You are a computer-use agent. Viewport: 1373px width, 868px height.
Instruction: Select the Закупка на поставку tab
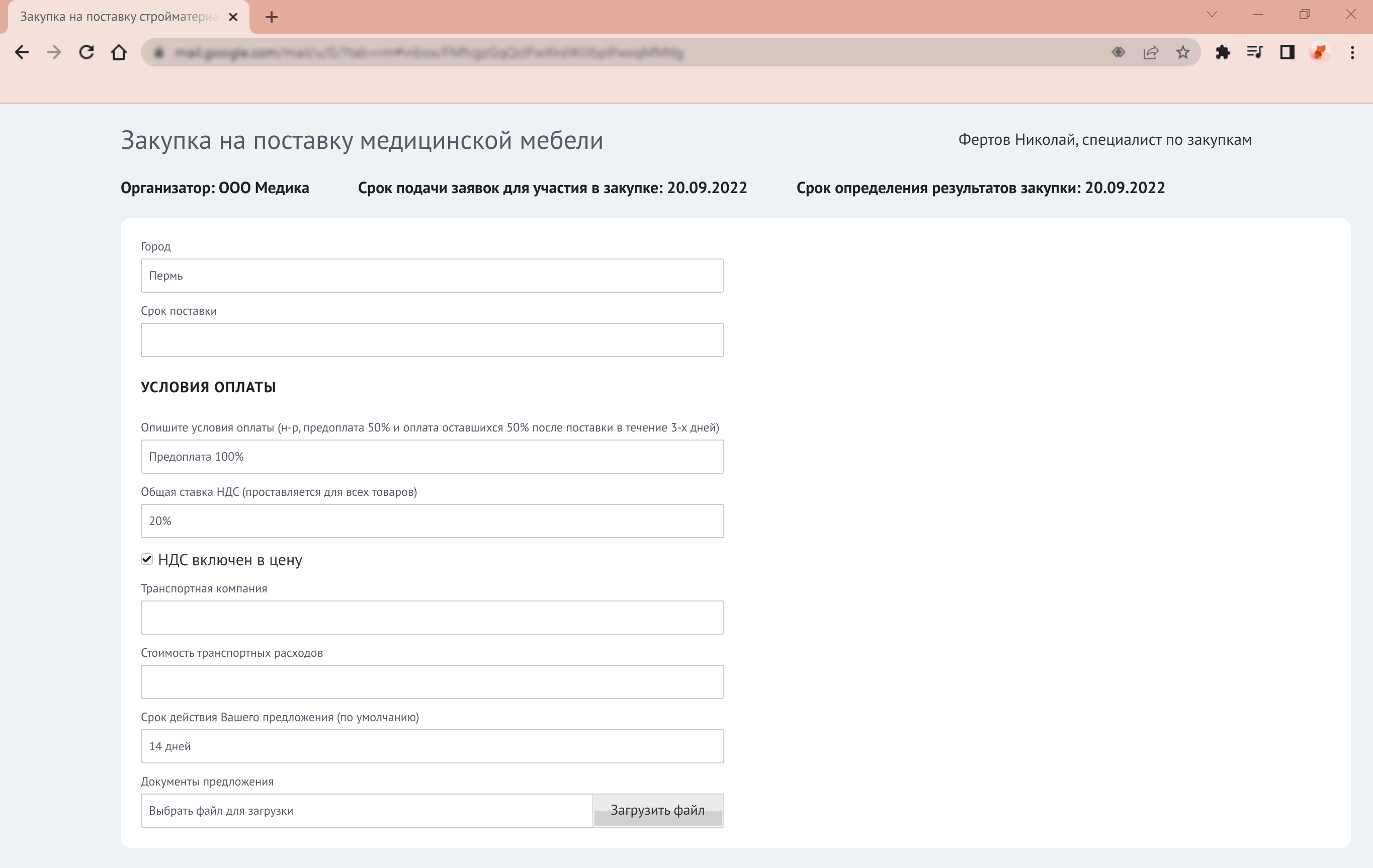point(114,17)
